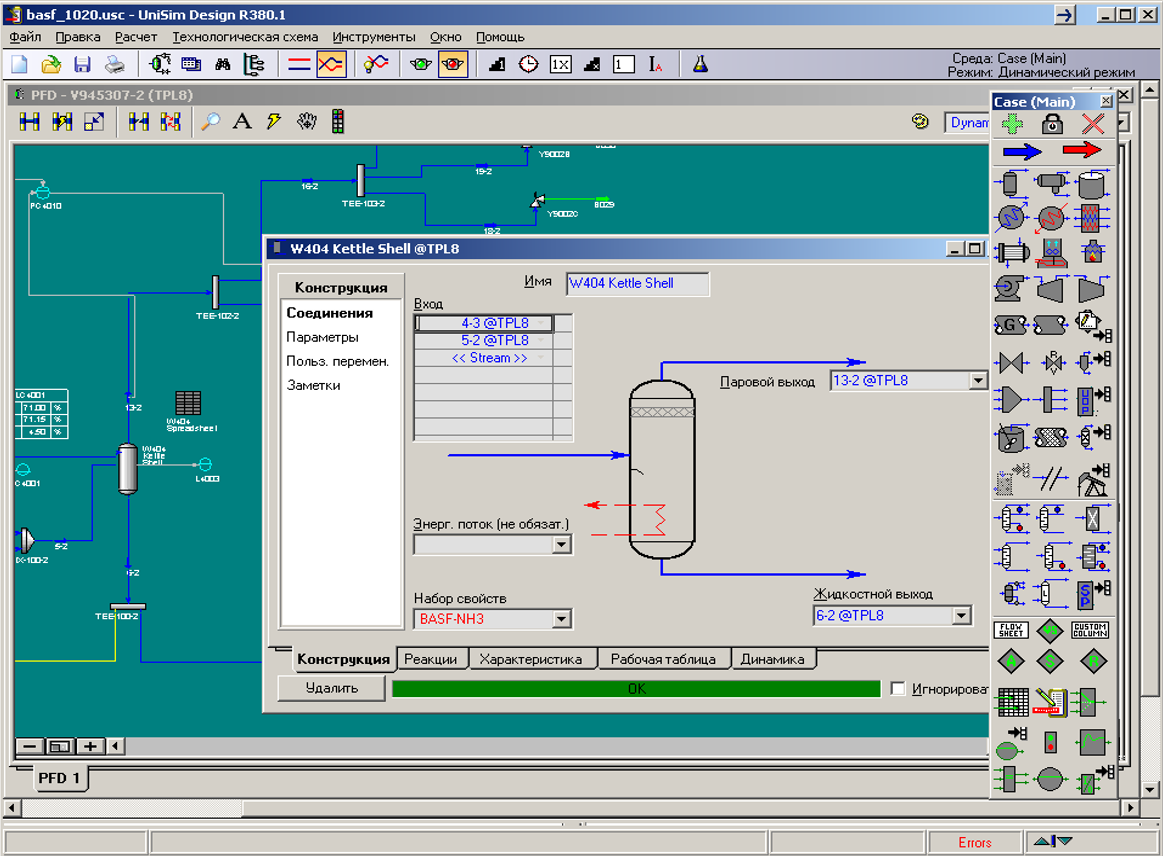Toggle the padlock icon in Case palette
The image size is (1163, 856).
click(1052, 124)
